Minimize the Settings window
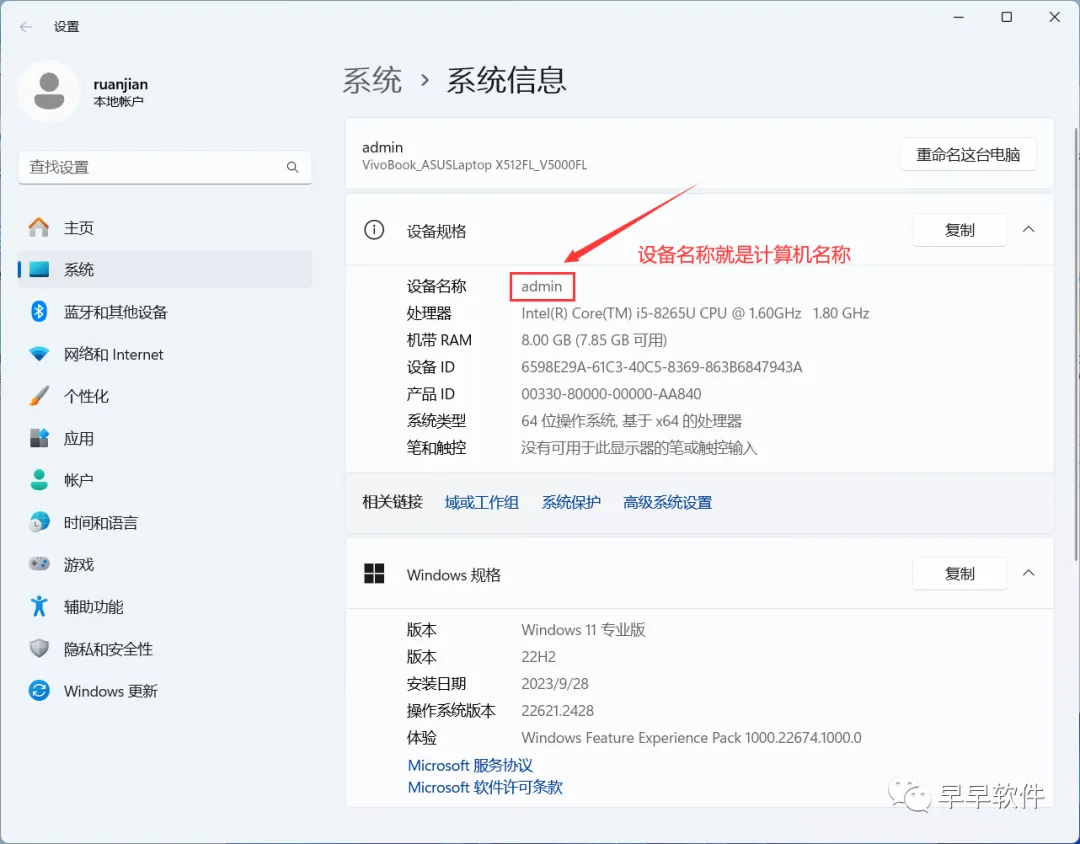1080x844 pixels. pyautogui.click(x=958, y=17)
